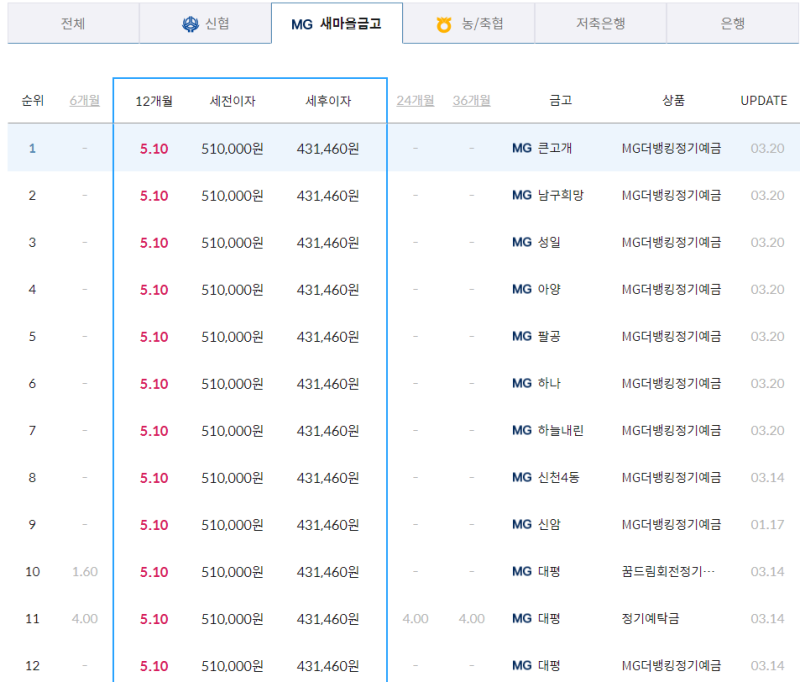Sort by the 36개월 column
The width and height of the screenshot is (800, 682).
[x=471, y=100]
